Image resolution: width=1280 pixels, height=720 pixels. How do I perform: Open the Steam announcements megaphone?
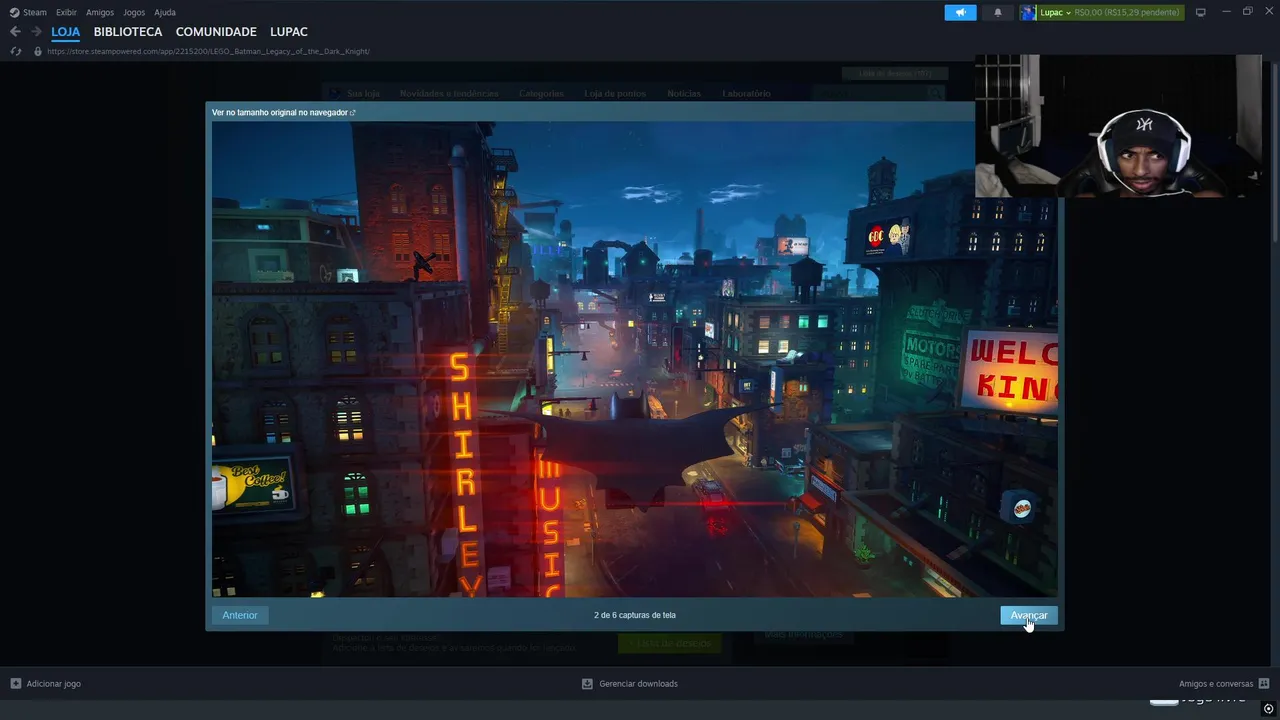(960, 12)
